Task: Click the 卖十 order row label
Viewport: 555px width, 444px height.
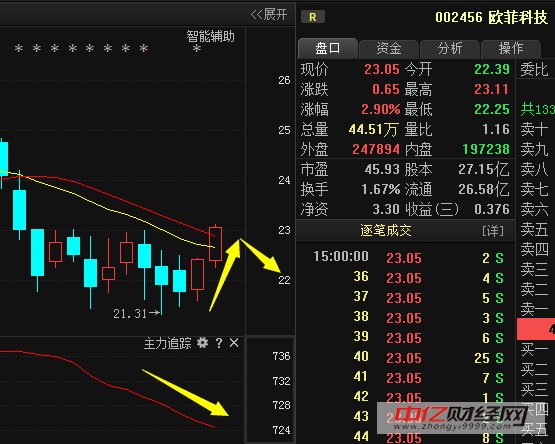Action: [534, 129]
